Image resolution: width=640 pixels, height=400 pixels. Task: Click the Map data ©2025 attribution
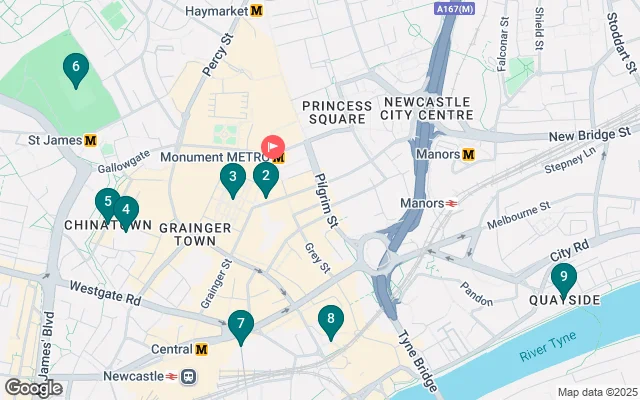[598, 393]
